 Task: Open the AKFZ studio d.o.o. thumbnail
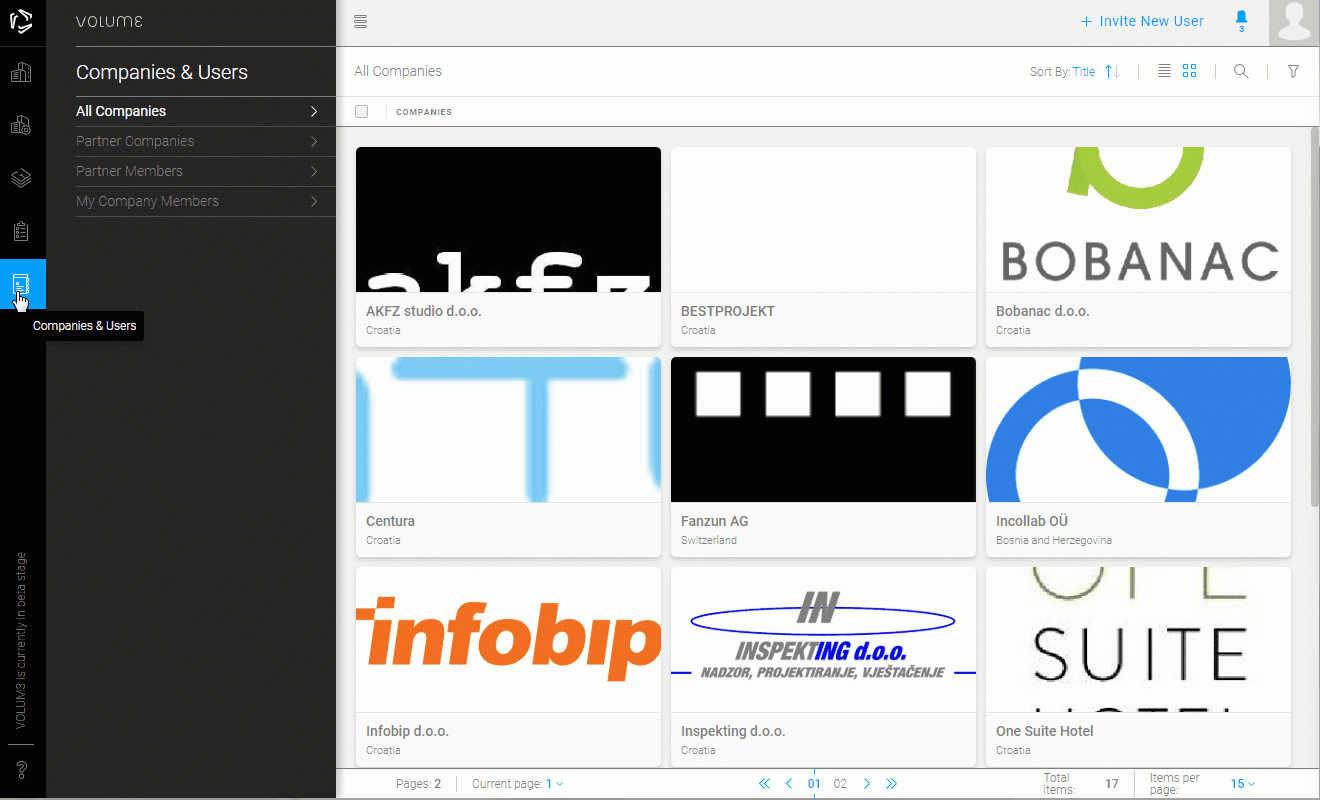click(508, 220)
